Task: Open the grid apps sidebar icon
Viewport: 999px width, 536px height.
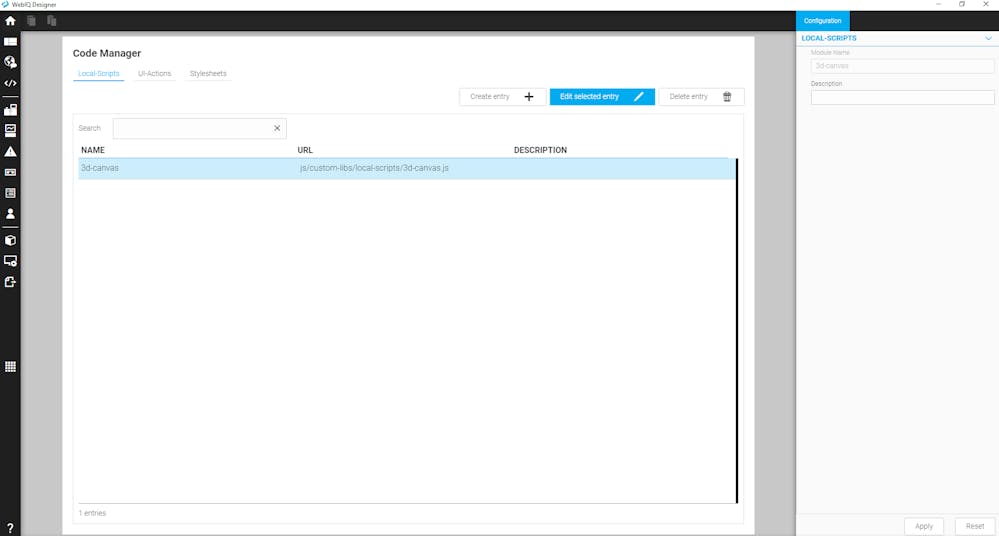Action: click(x=10, y=366)
